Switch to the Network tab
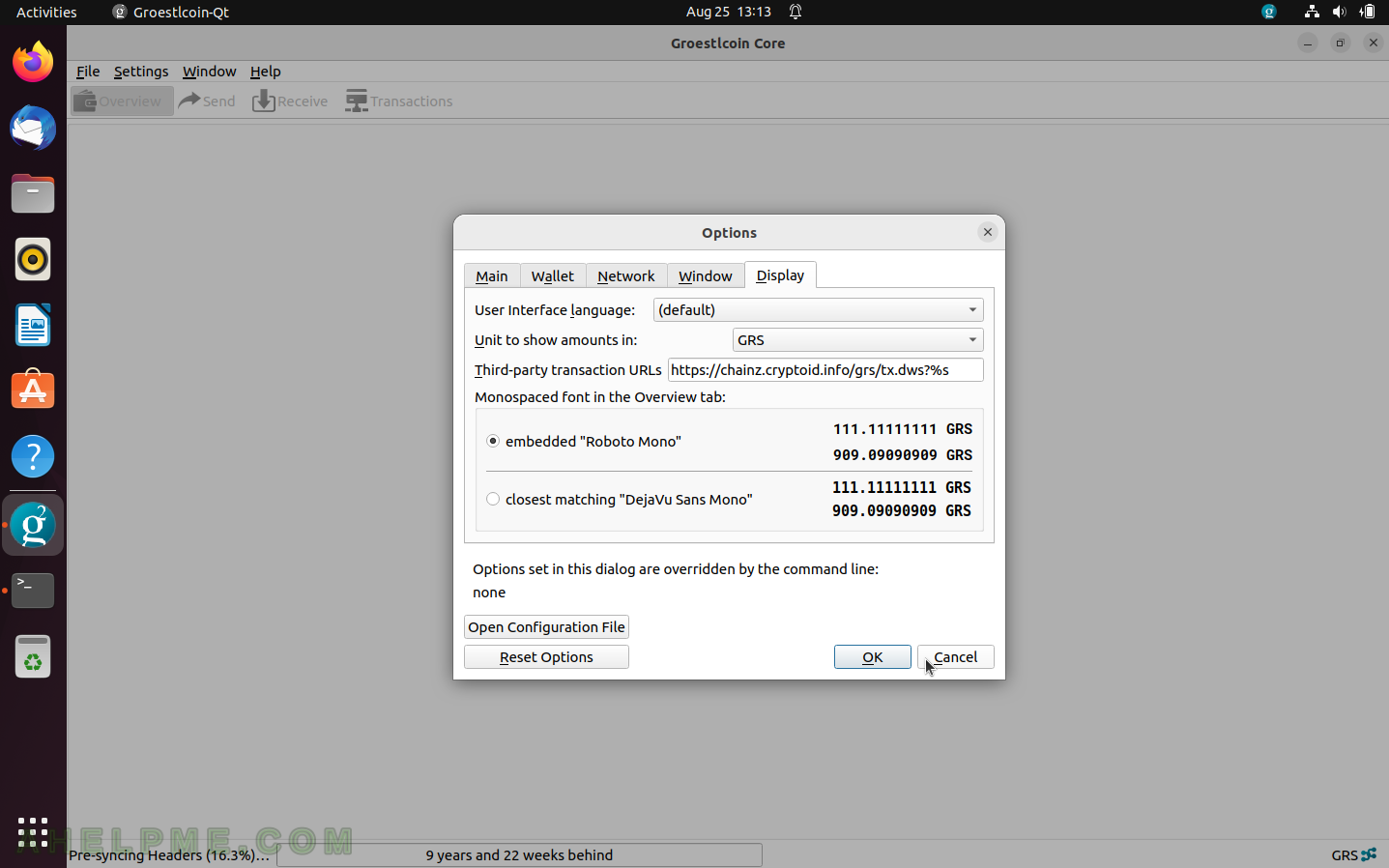The height and width of the screenshot is (868, 1389). pyautogui.click(x=626, y=275)
